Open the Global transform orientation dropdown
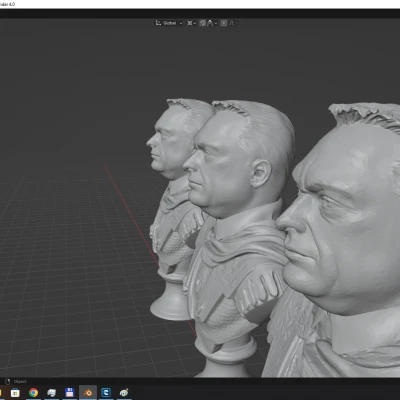 point(169,23)
